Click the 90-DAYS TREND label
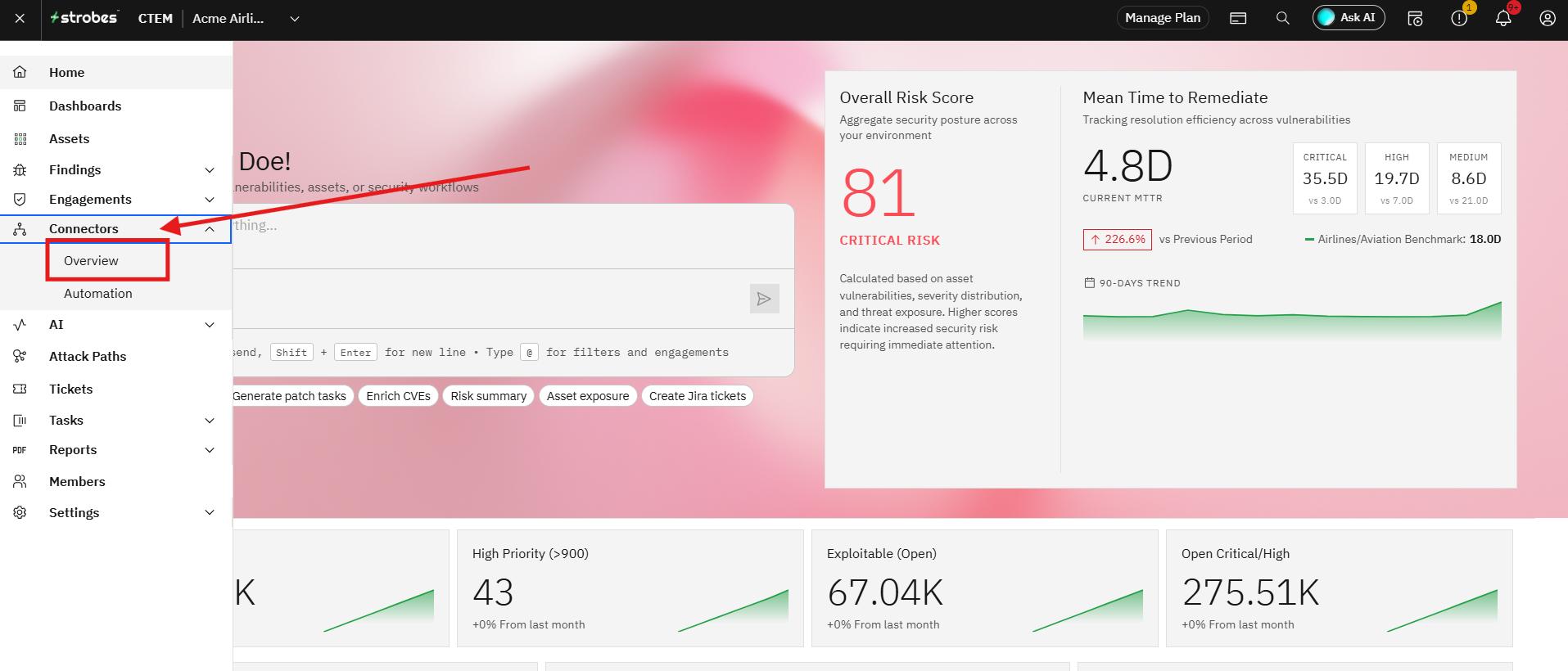This screenshot has width=1568, height=671. pos(1132,283)
